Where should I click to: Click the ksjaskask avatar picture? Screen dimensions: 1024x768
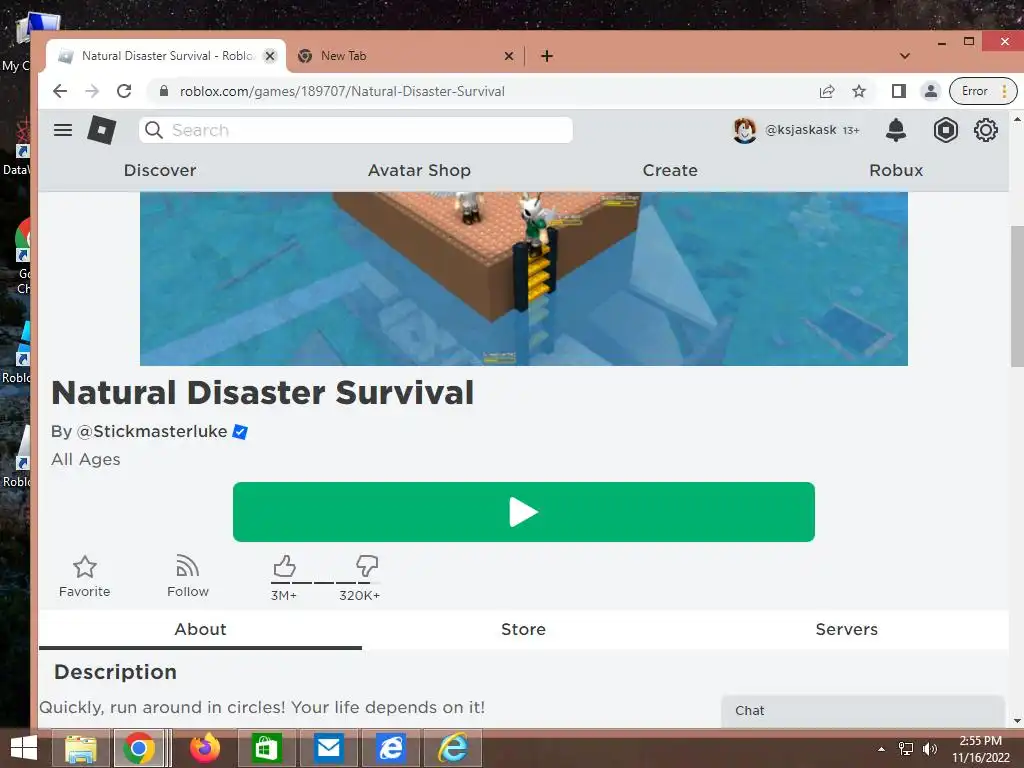click(744, 130)
